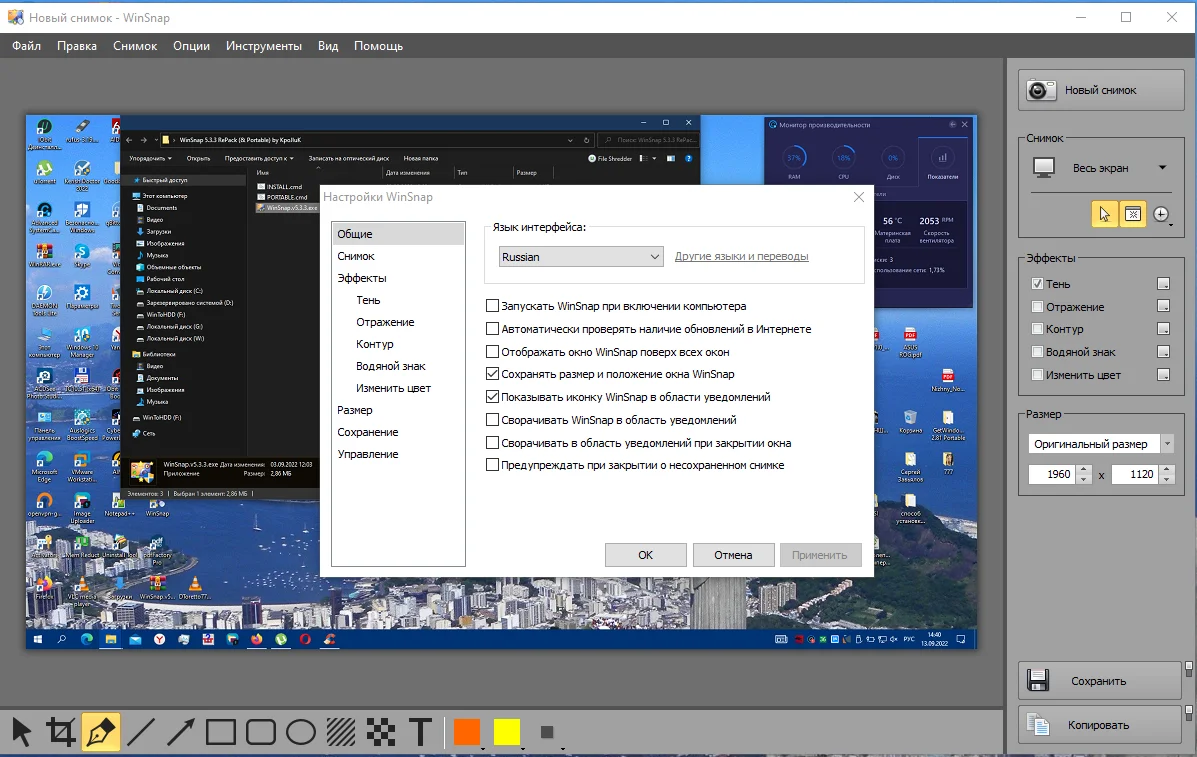Screen dimensions: 1197x757
Task: Click the orange outline color swatch
Action: pos(466,732)
